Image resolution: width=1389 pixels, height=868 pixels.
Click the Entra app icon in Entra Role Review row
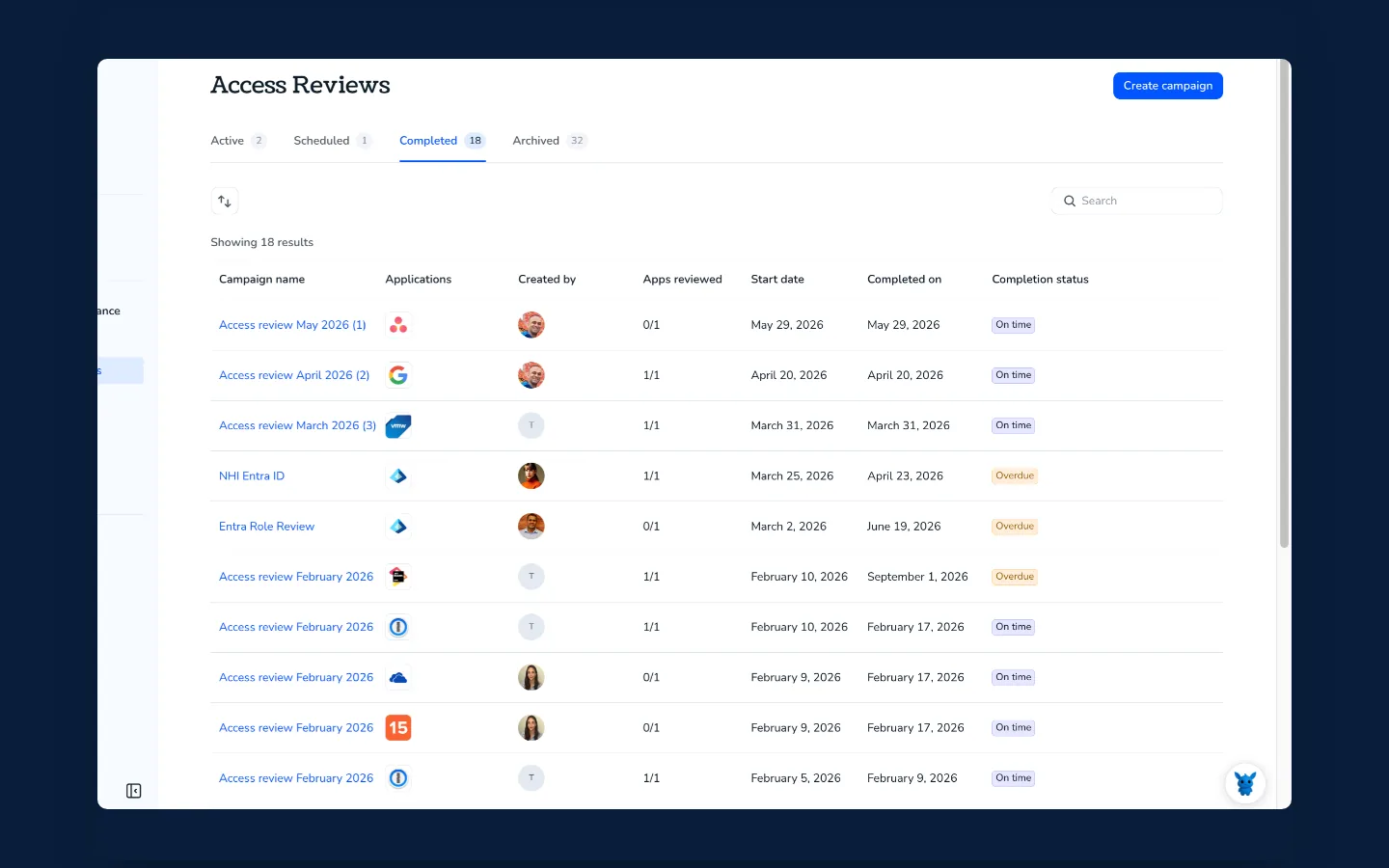(398, 527)
